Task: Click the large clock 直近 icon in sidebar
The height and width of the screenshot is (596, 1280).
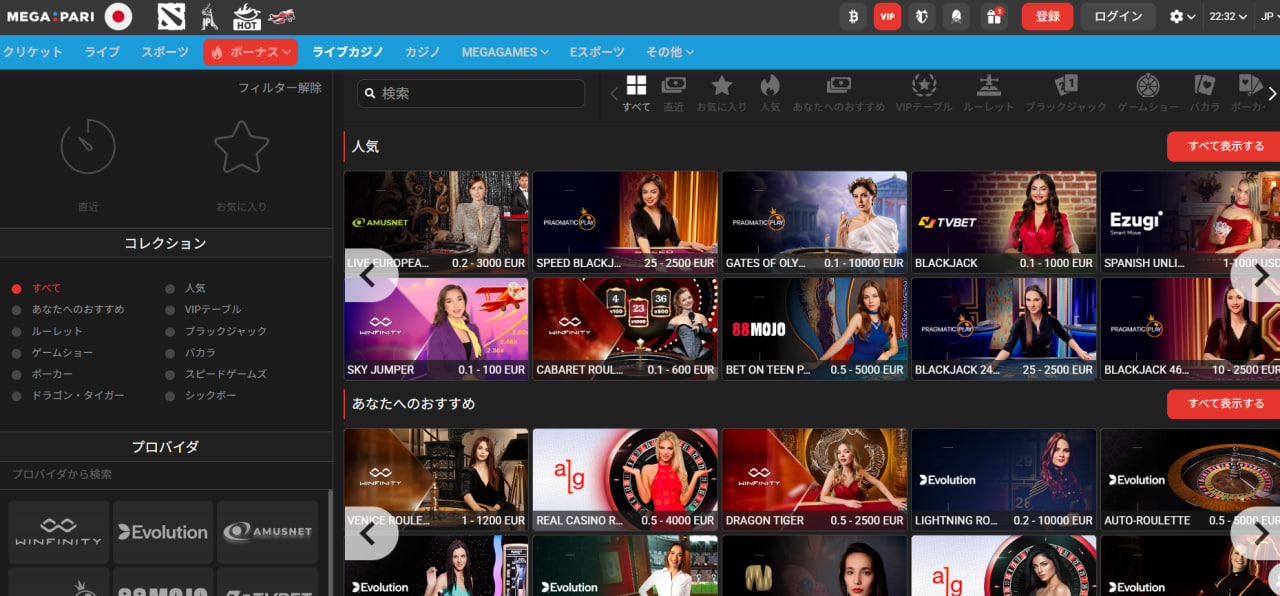Action: [x=88, y=147]
